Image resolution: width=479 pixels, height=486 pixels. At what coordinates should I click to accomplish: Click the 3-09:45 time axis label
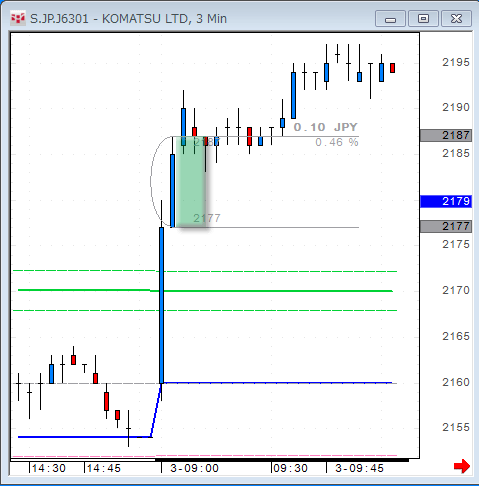click(x=359, y=468)
